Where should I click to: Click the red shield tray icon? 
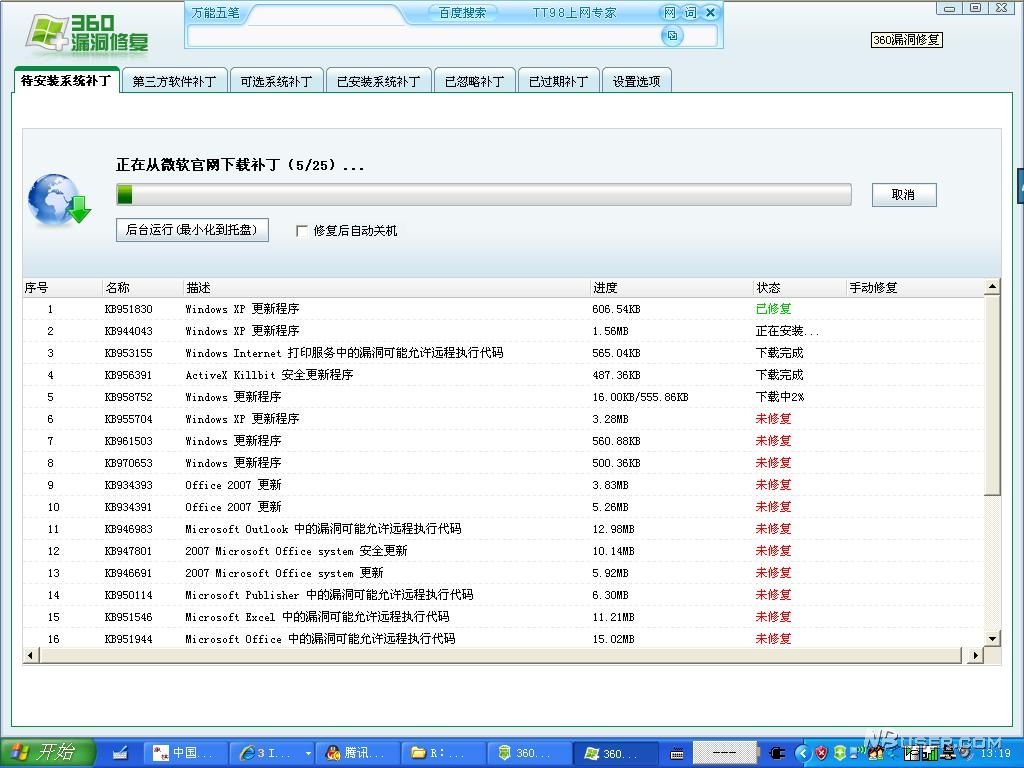822,753
